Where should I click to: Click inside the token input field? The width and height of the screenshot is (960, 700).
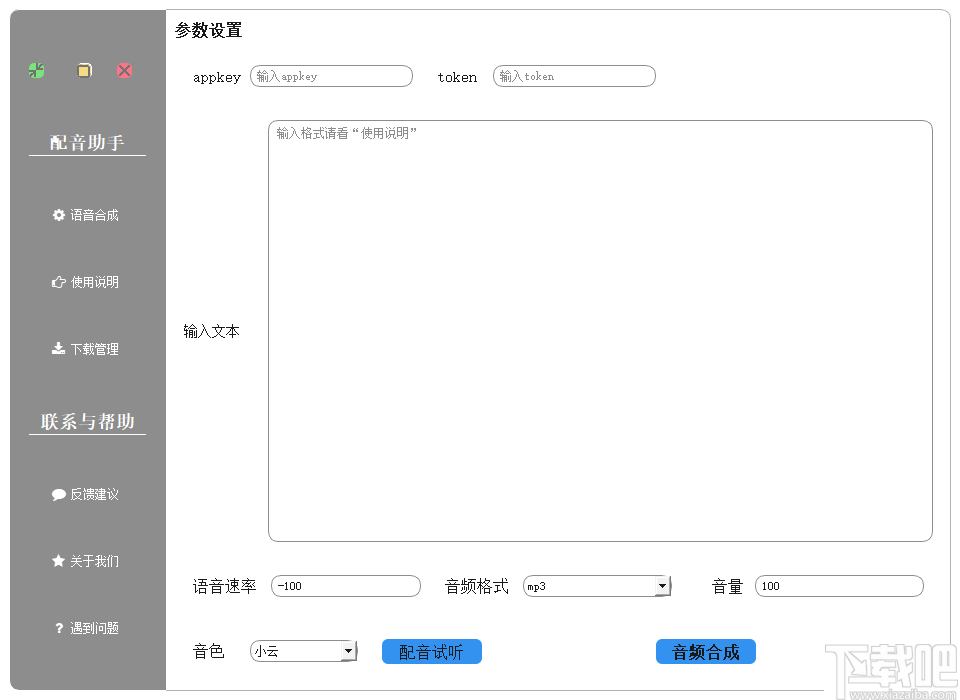tap(574, 76)
